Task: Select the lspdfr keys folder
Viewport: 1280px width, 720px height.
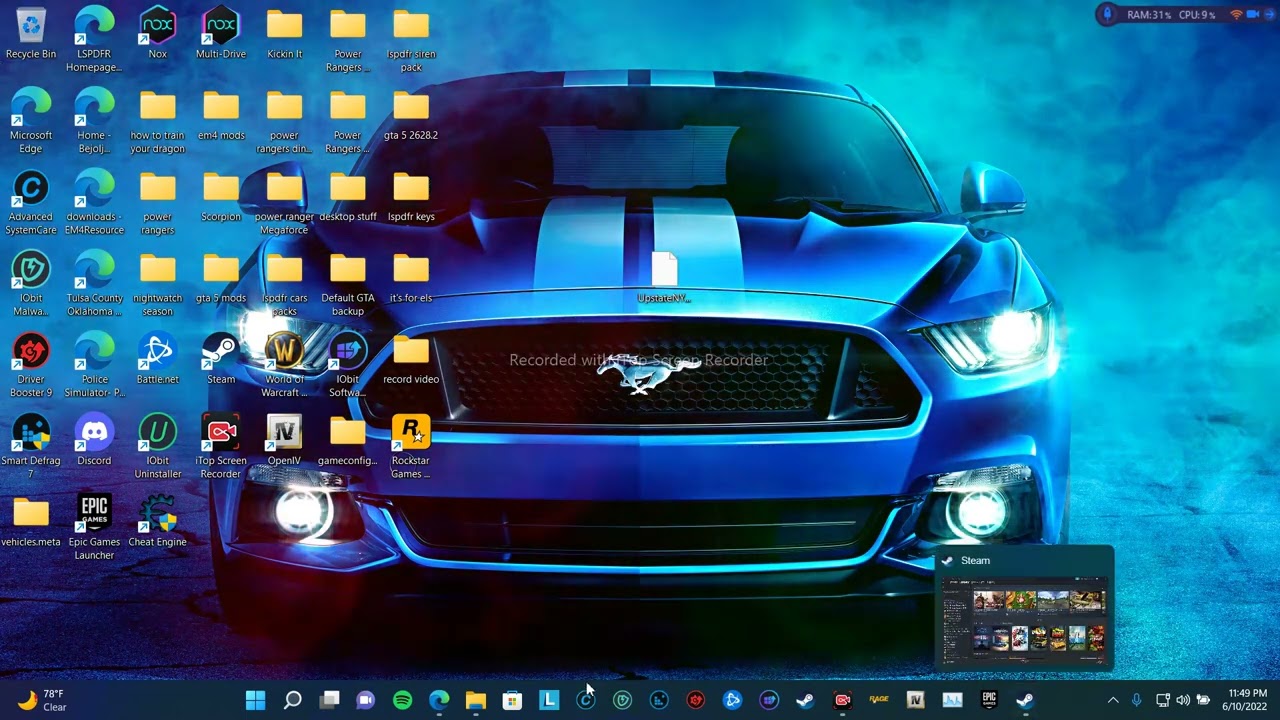Action: 411,197
